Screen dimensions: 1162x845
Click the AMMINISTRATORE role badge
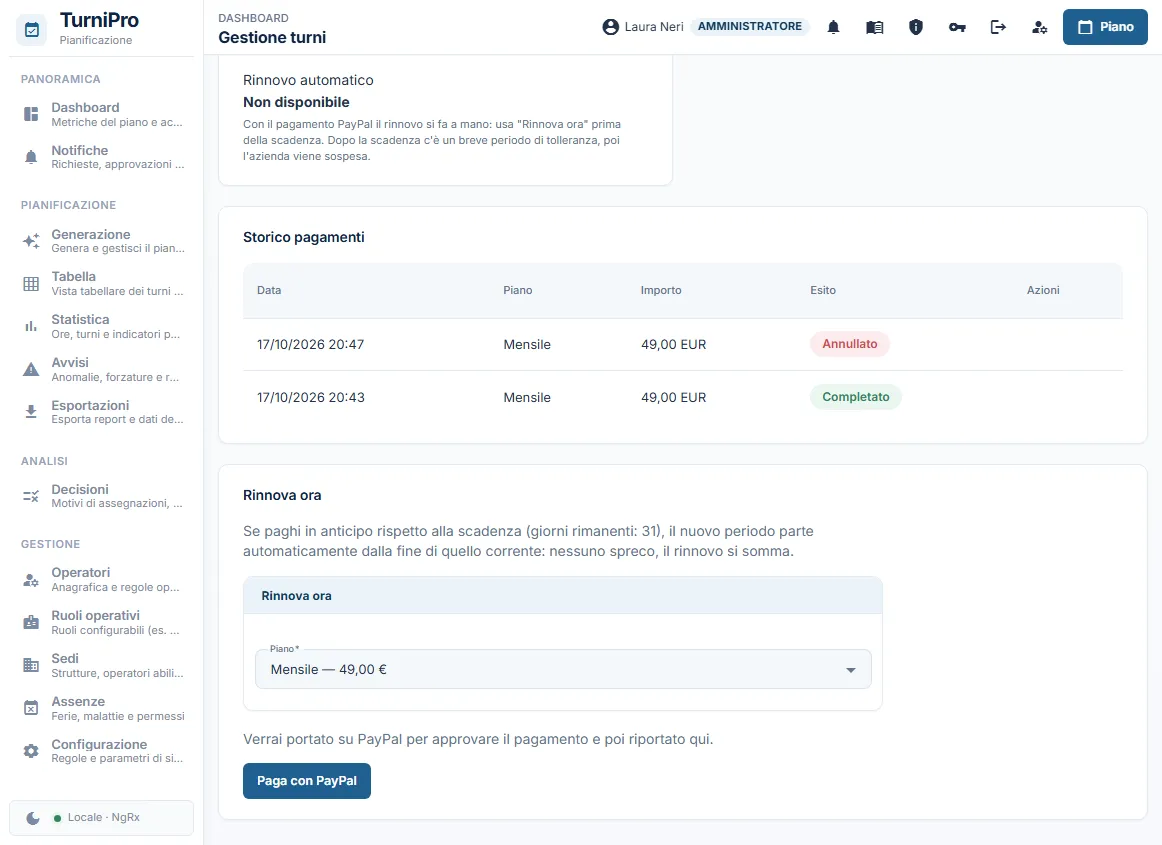[x=749, y=27]
